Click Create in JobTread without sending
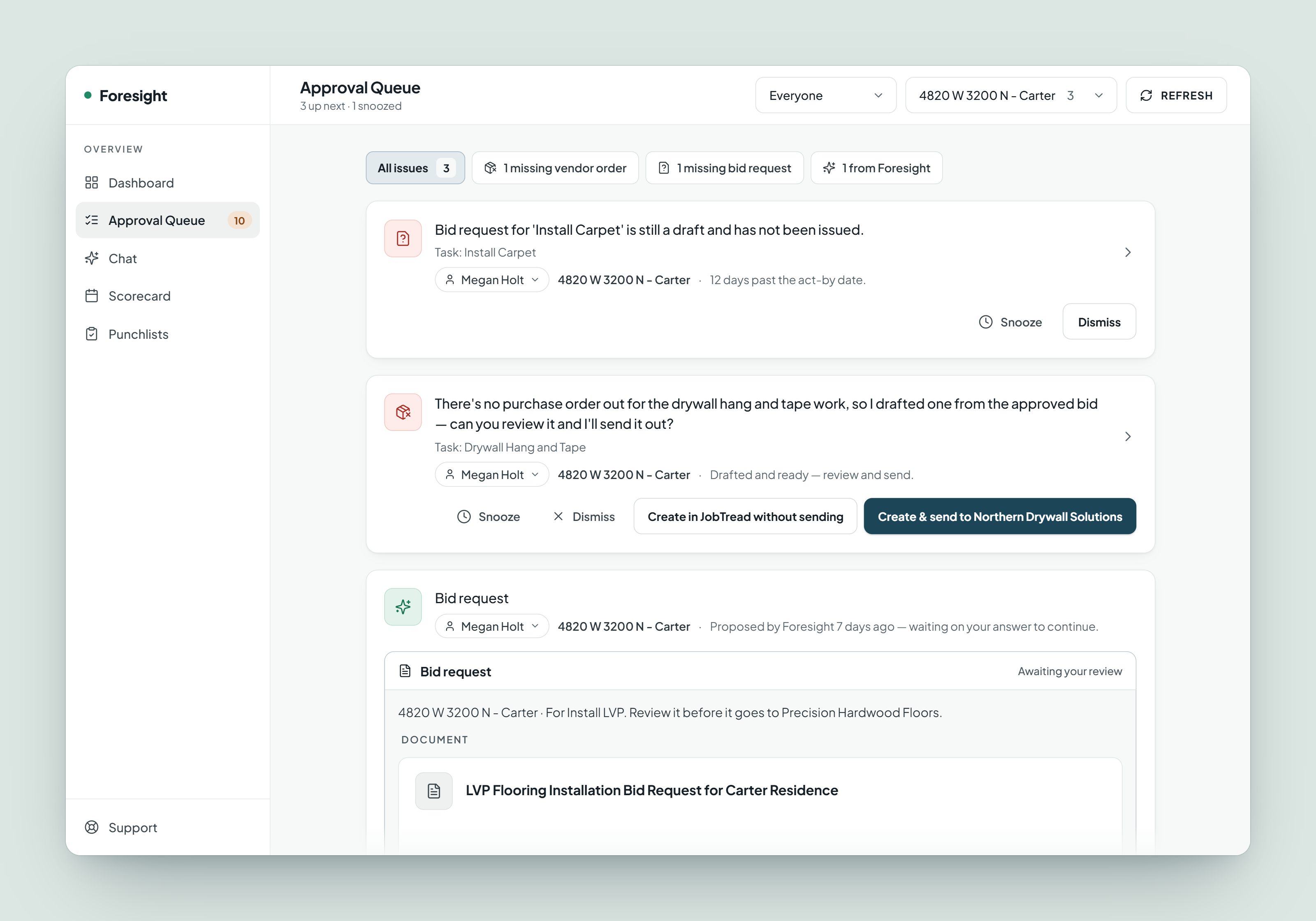 click(745, 517)
